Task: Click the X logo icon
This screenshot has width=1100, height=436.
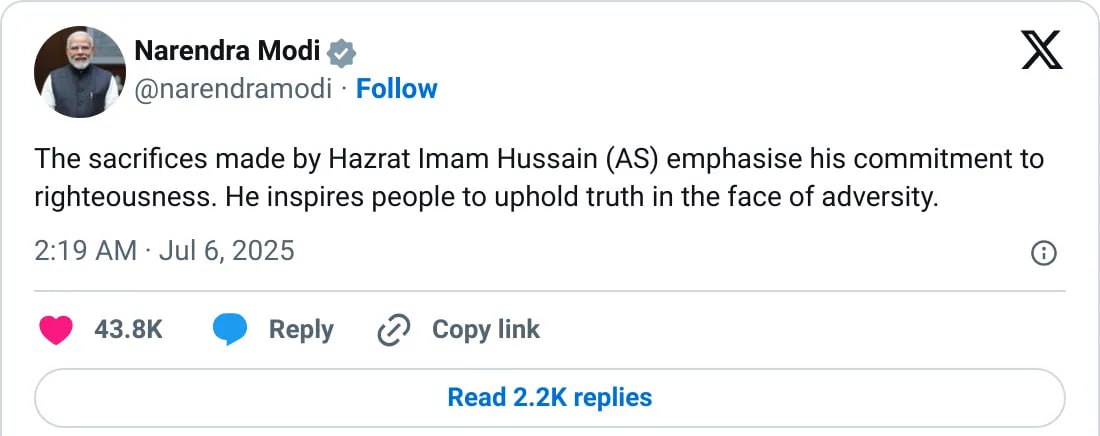Action: (1042, 49)
